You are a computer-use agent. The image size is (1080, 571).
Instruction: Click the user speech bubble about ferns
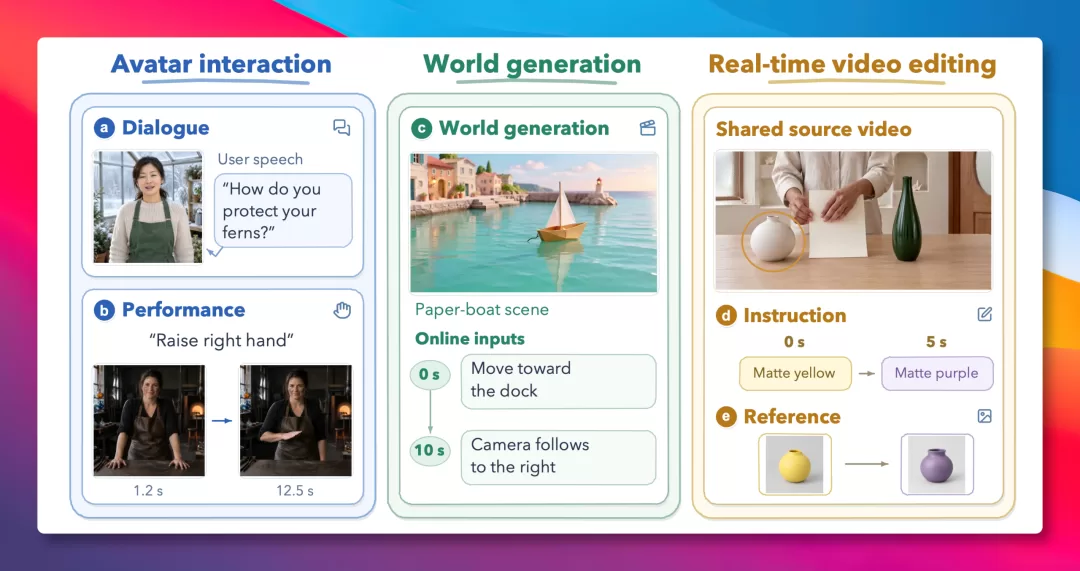coord(283,210)
